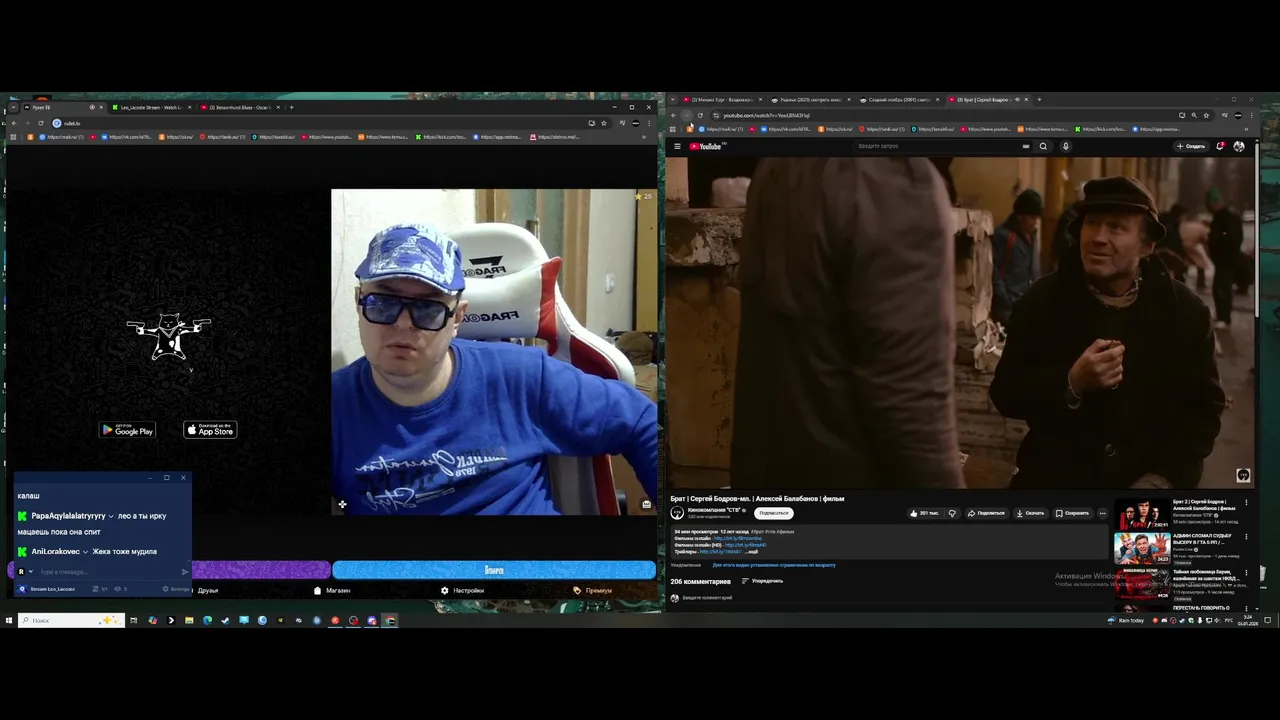This screenshot has width=1280, height=720.
Task: Click the YouTube logo to go home
Action: 706,146
